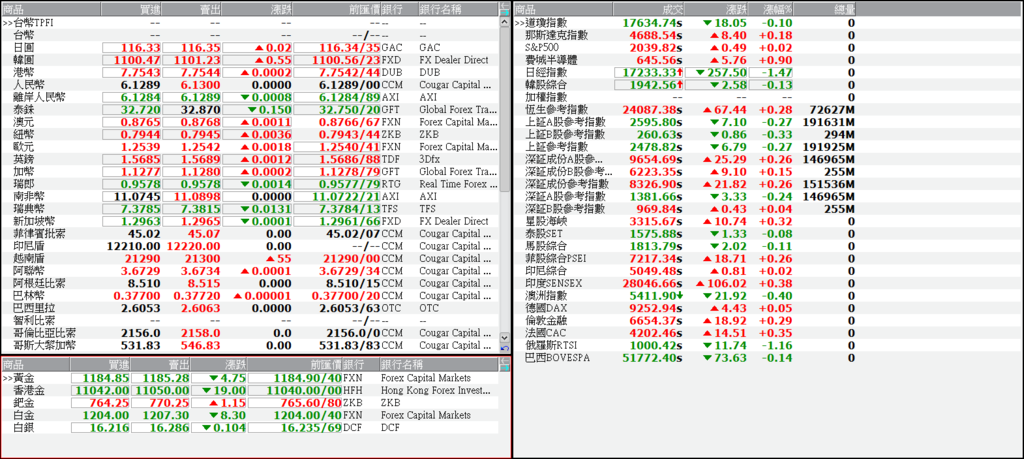Select the 法國CAC row
This screenshot has height=459, width=1024.
tap(685, 332)
